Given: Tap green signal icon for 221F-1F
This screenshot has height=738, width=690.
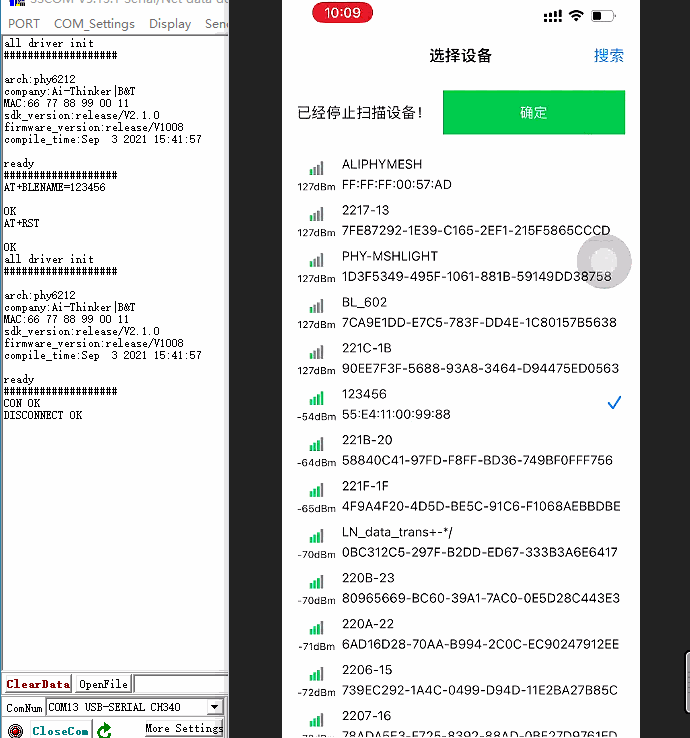Looking at the screenshot, I should point(317,490).
